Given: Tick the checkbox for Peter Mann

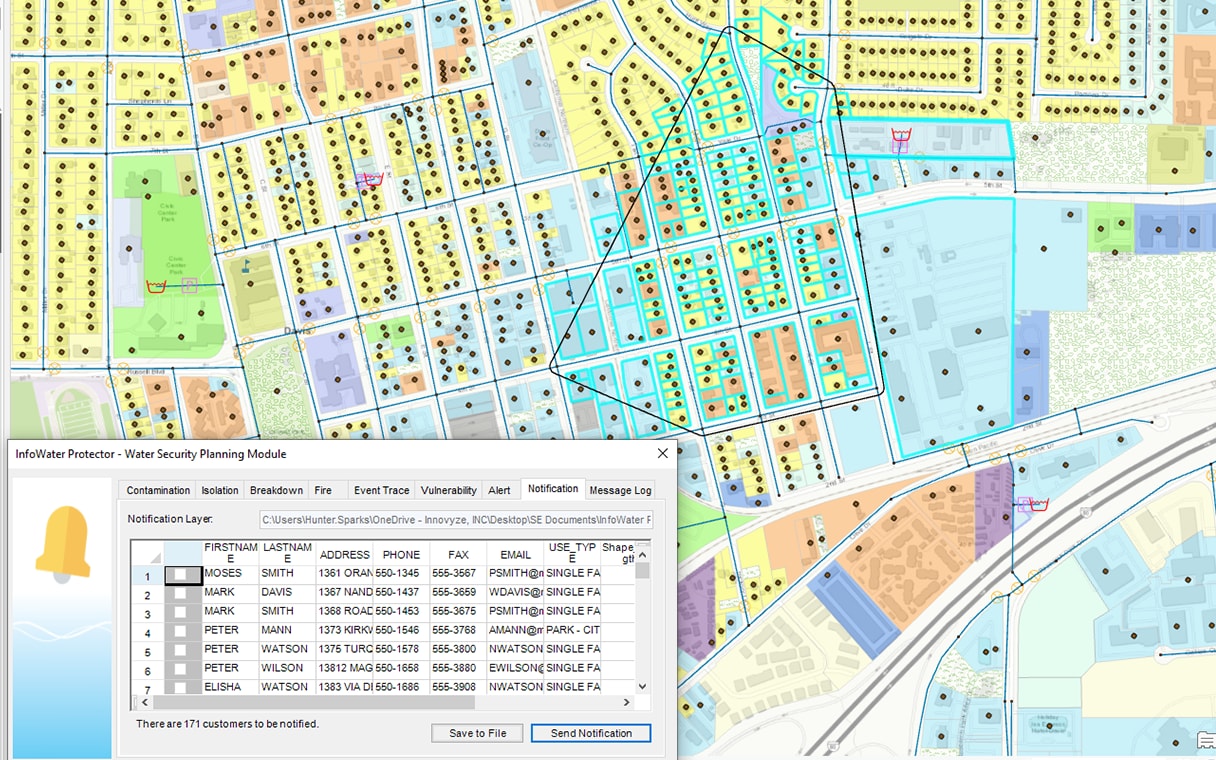Looking at the screenshot, I should (181, 631).
